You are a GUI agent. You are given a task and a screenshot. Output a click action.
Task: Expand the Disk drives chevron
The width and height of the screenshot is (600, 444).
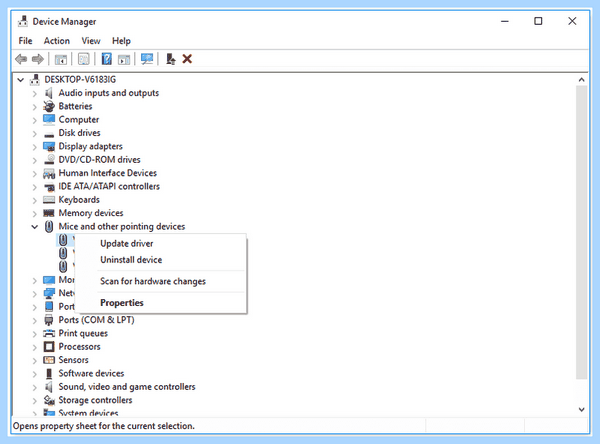coord(34,134)
